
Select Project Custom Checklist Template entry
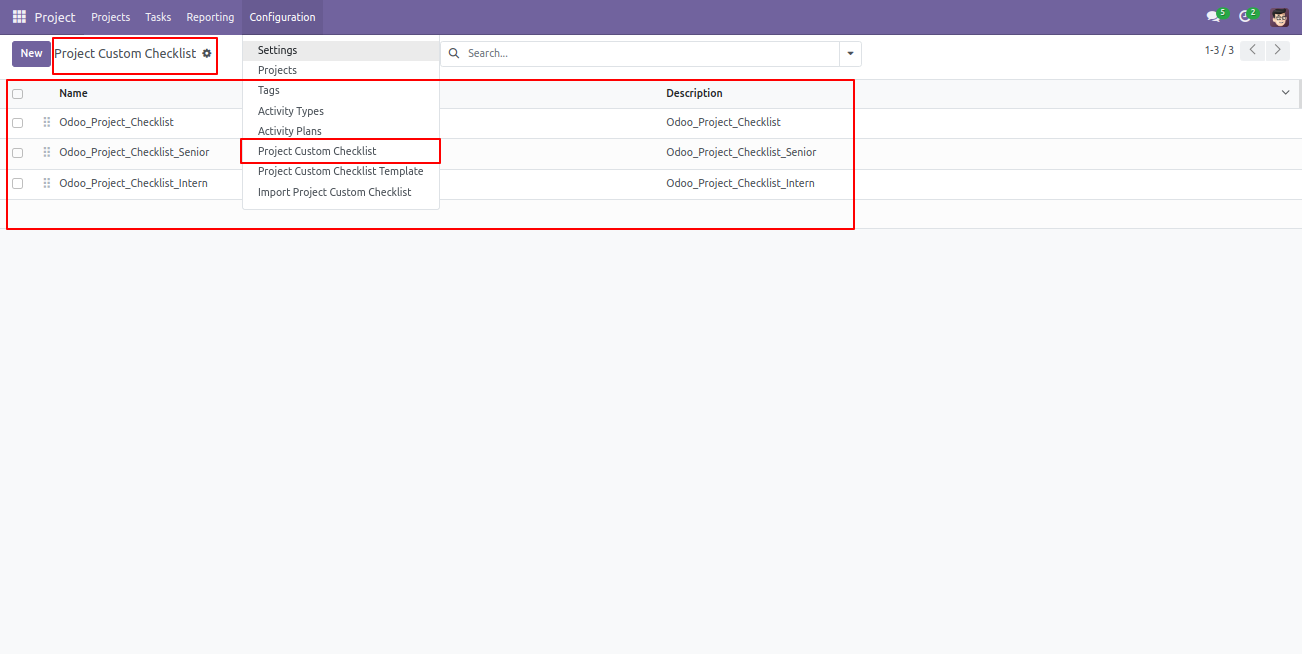[341, 171]
